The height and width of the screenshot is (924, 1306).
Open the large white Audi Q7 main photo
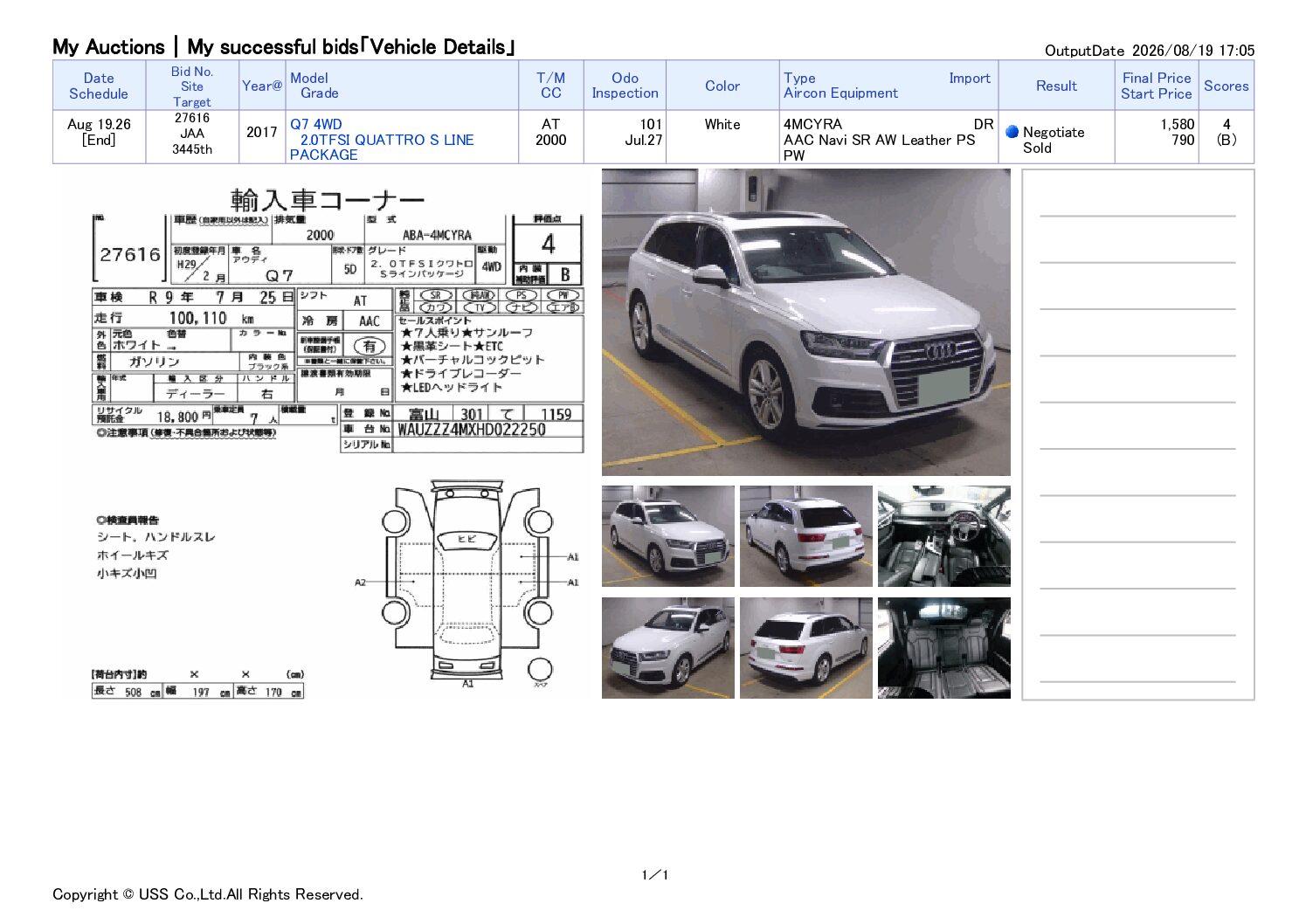coord(806,322)
